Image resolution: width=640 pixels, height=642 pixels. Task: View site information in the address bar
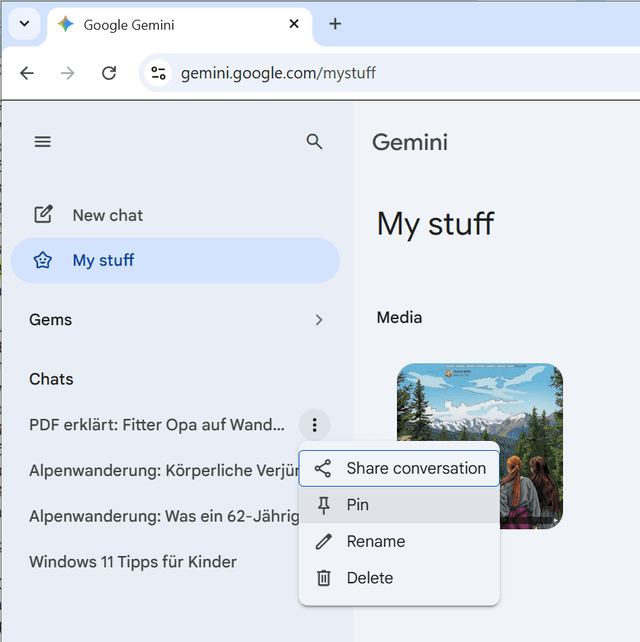coord(158,73)
